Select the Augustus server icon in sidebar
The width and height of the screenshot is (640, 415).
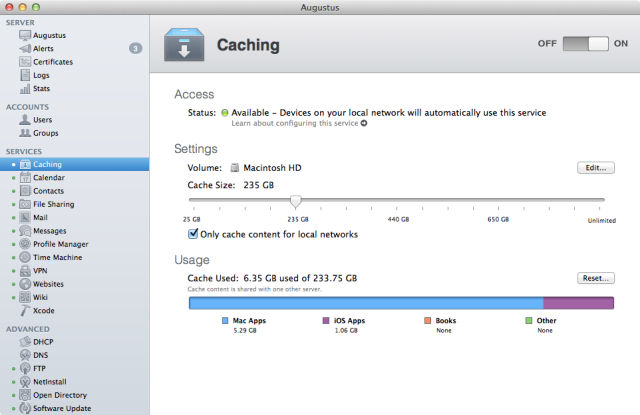tap(25, 35)
